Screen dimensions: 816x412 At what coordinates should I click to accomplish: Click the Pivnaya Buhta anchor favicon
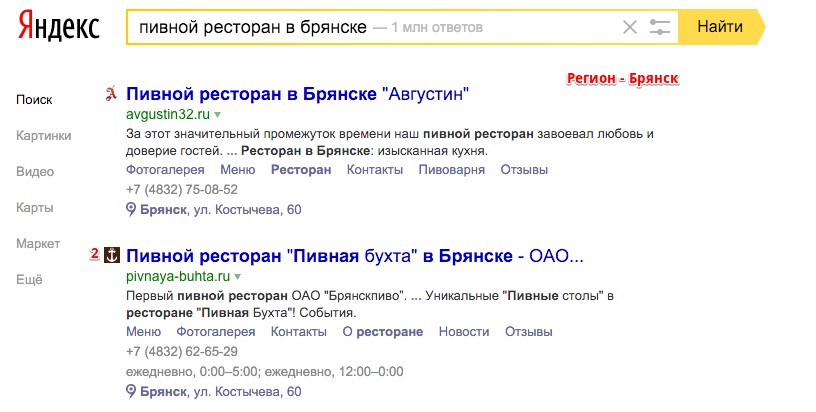pyautogui.click(x=112, y=255)
